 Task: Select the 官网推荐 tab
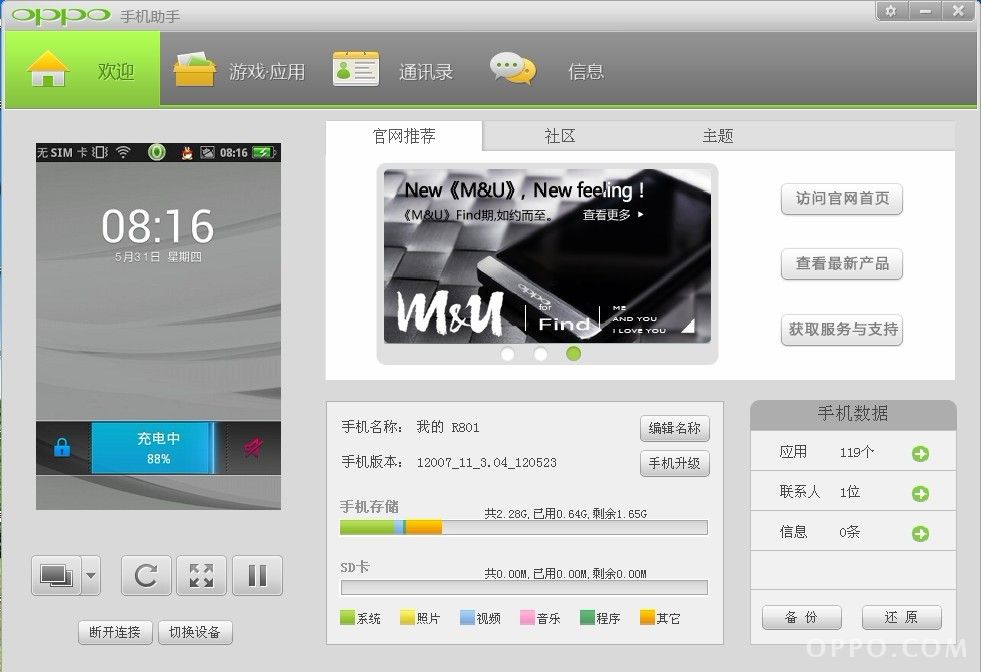pos(404,136)
